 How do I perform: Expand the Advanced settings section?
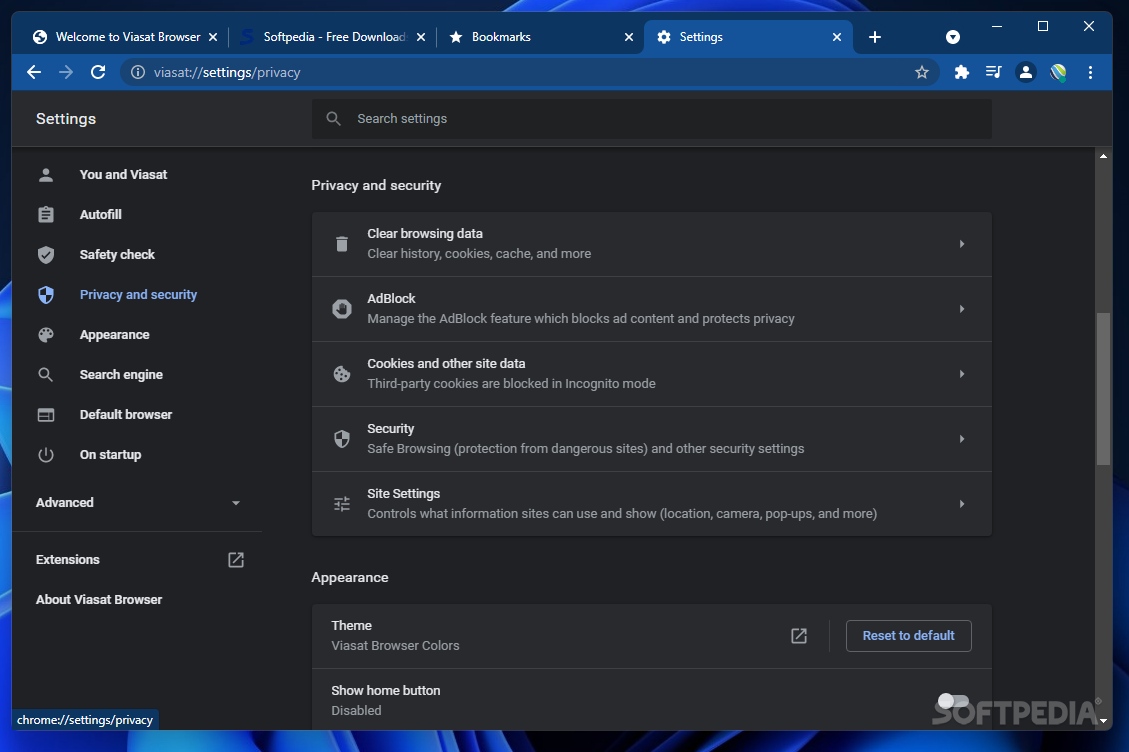138,503
